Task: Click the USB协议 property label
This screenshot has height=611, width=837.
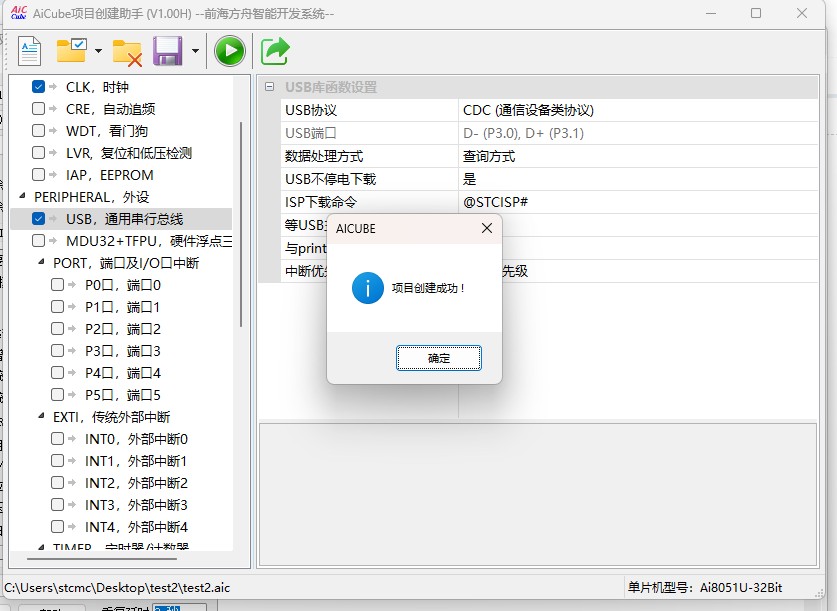Action: coord(311,110)
